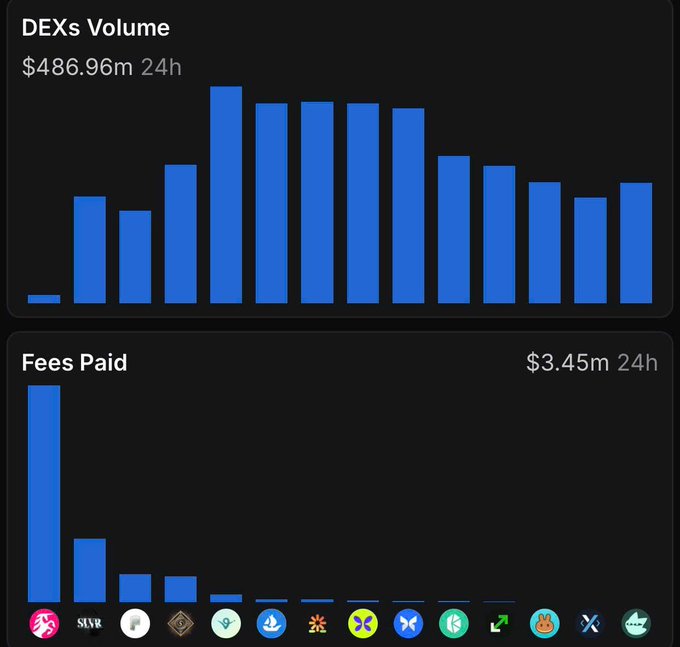Viewport: 680px width, 647px height.
Task: Open the OpenSea sailboat icon
Action: pos(271,624)
